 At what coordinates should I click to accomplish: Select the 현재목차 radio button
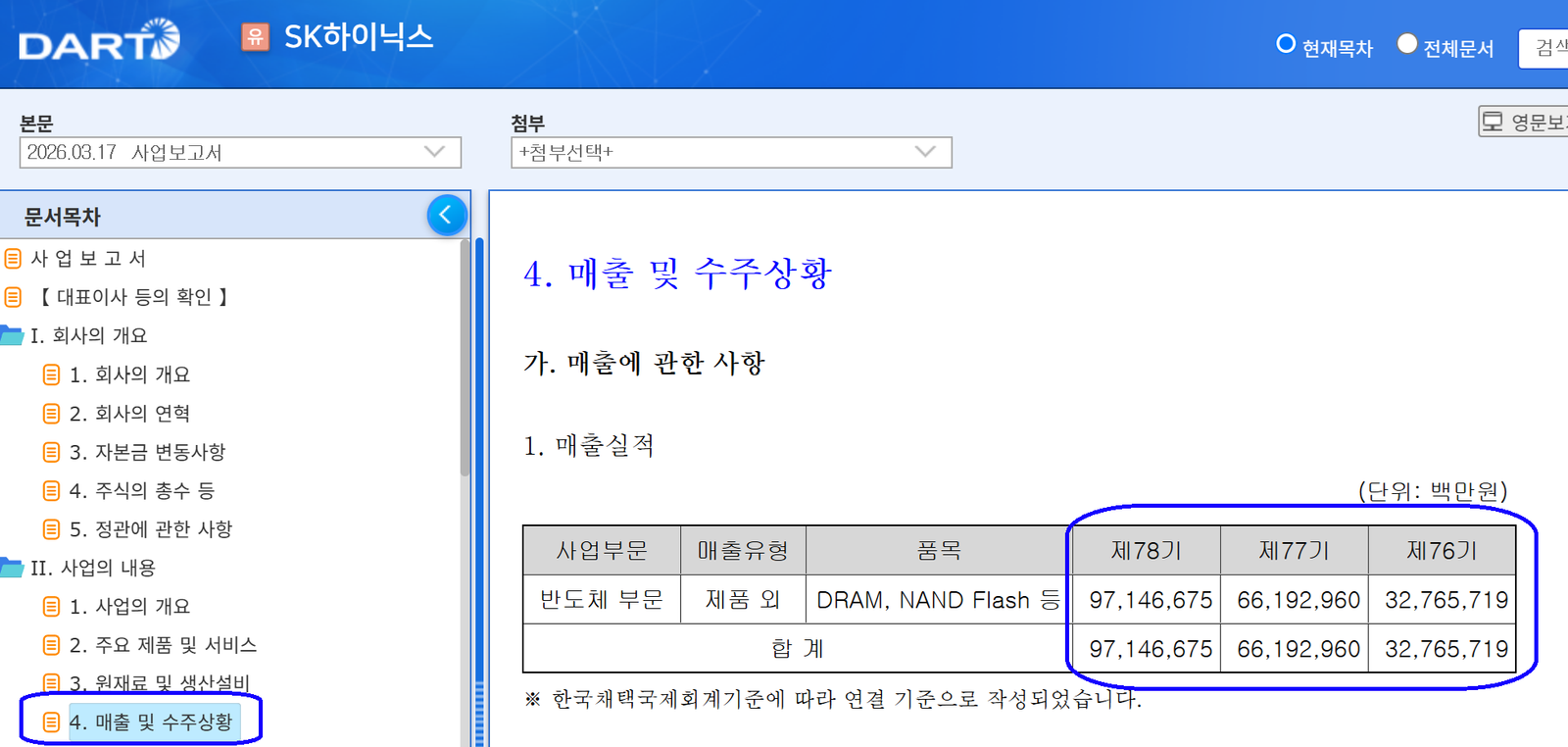pyautogui.click(x=1286, y=44)
